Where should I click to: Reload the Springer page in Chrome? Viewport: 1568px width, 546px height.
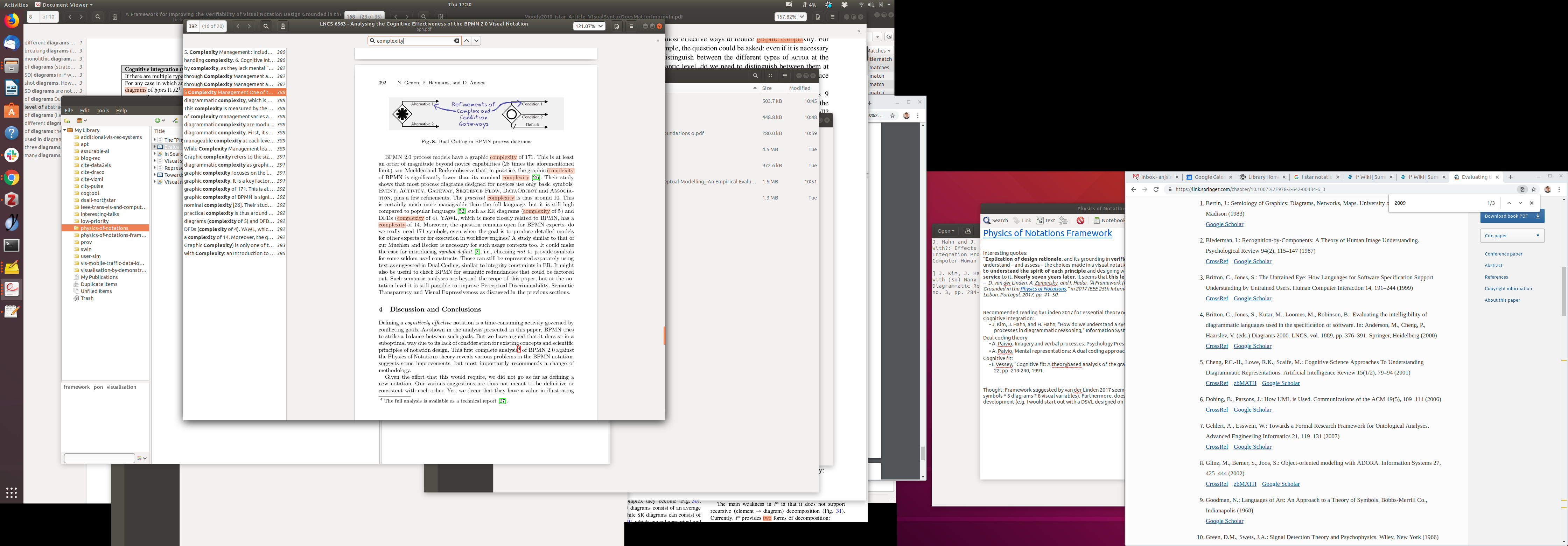tap(1156, 189)
